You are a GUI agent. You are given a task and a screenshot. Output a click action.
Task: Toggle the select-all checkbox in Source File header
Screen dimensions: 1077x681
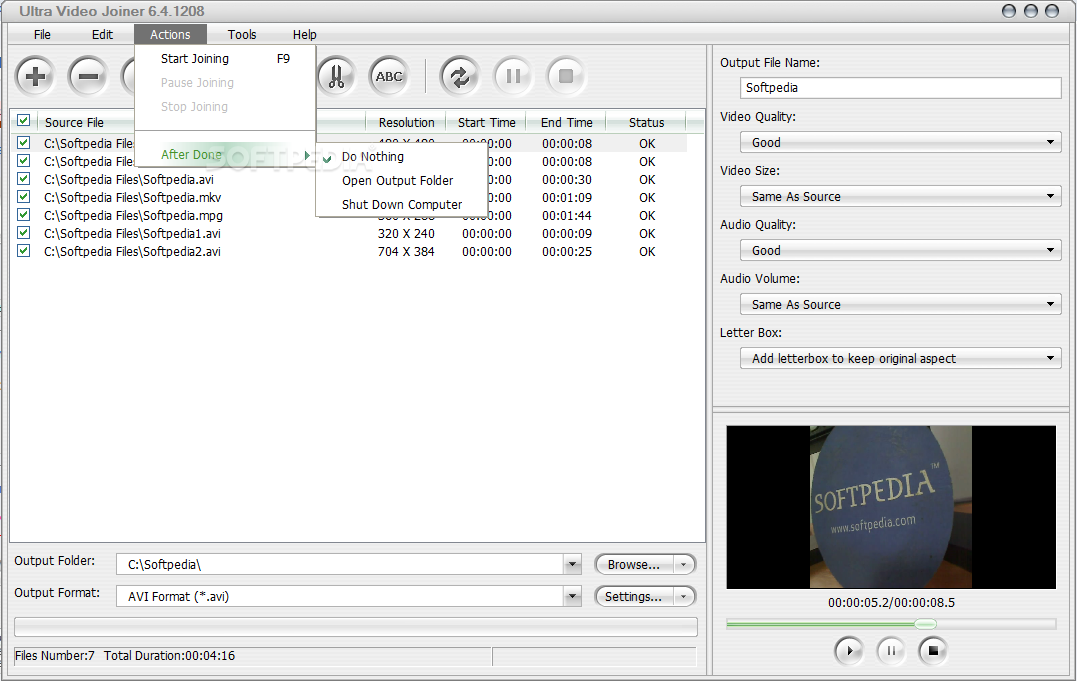point(23,121)
